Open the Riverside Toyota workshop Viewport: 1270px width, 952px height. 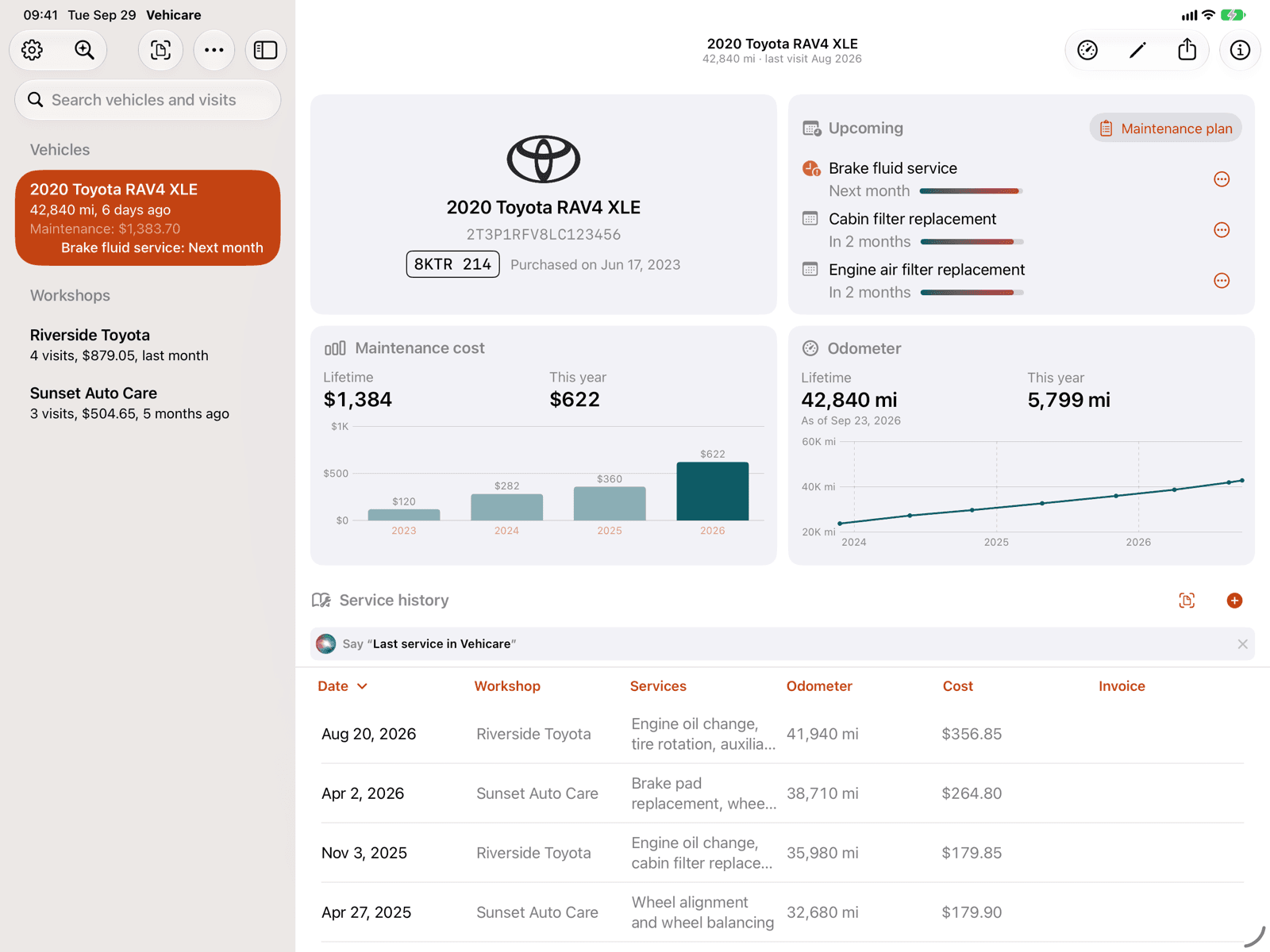point(148,345)
